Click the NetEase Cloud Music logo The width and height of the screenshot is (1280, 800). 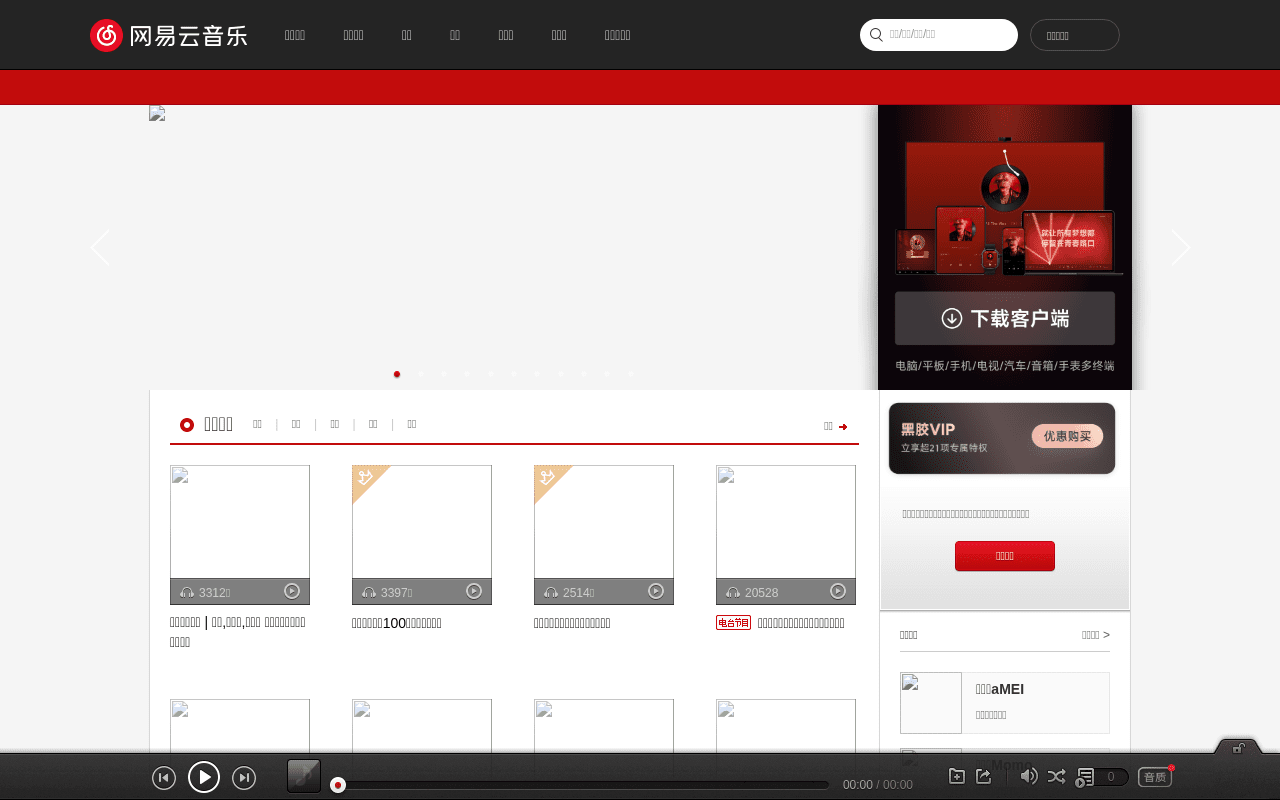[x=168, y=35]
